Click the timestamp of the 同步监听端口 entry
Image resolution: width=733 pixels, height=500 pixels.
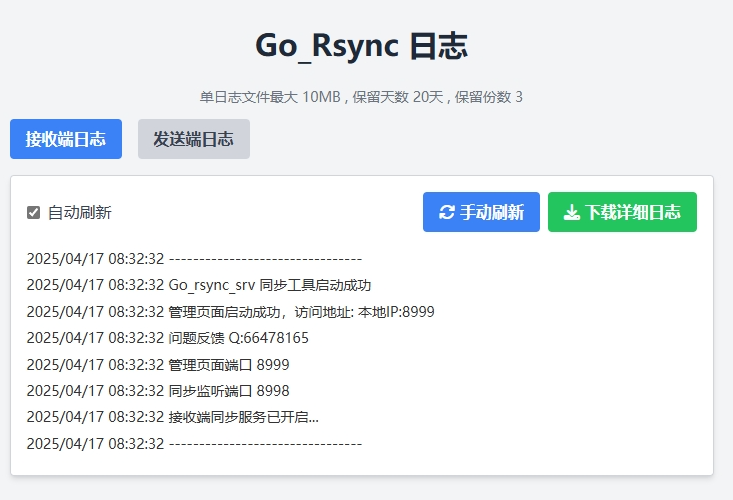coord(95,391)
